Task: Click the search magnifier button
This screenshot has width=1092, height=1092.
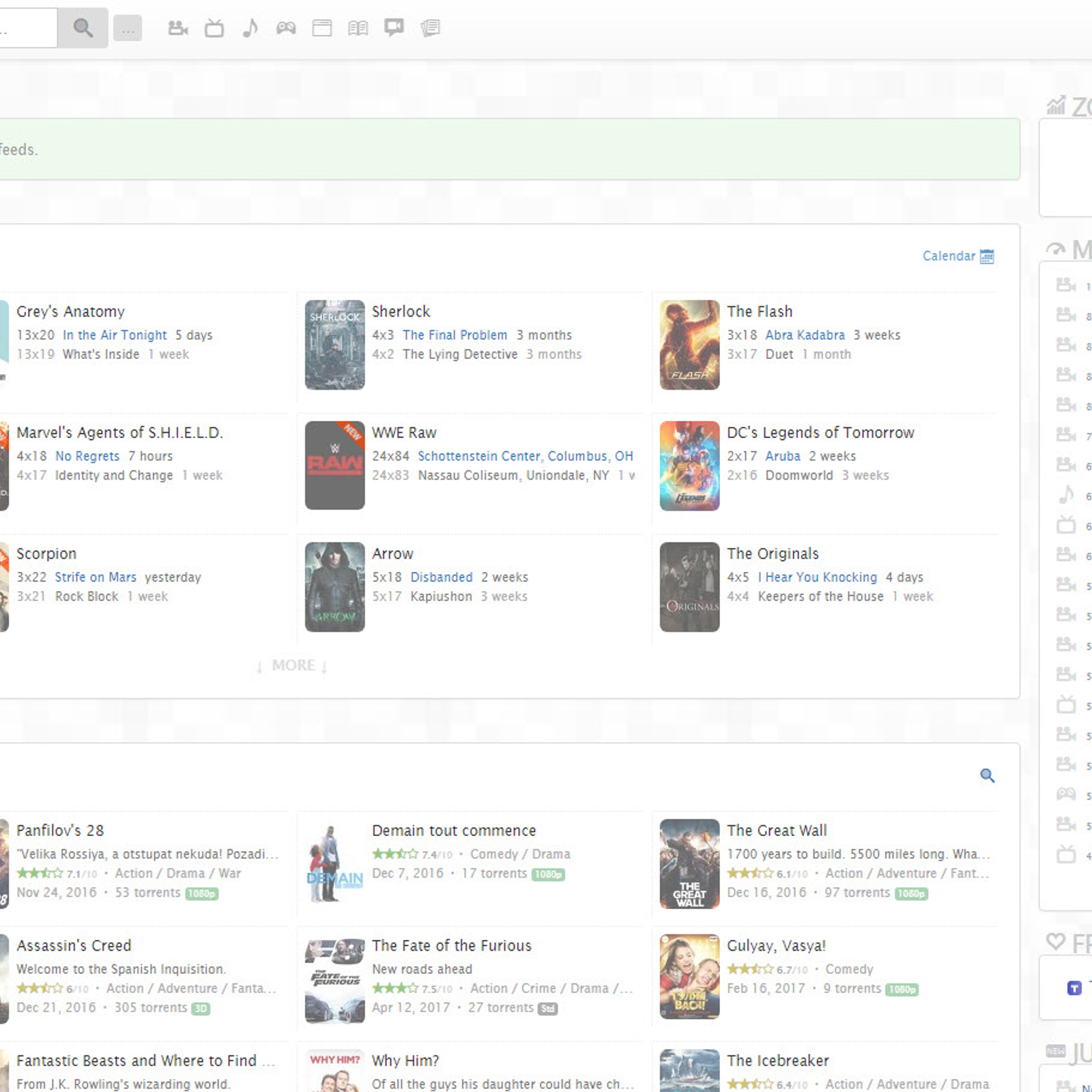Action: [x=83, y=28]
